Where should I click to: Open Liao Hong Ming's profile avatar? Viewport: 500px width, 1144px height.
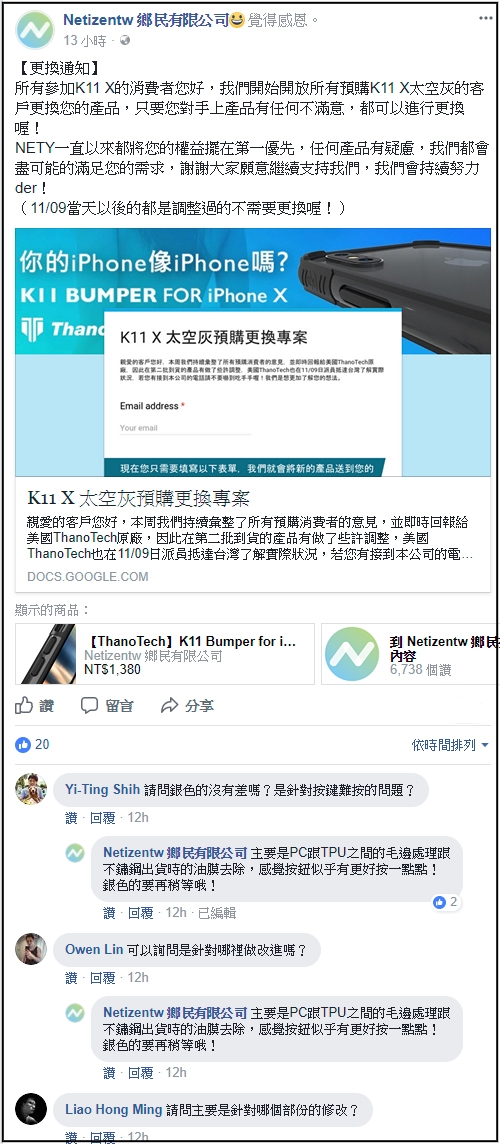click(31, 1108)
